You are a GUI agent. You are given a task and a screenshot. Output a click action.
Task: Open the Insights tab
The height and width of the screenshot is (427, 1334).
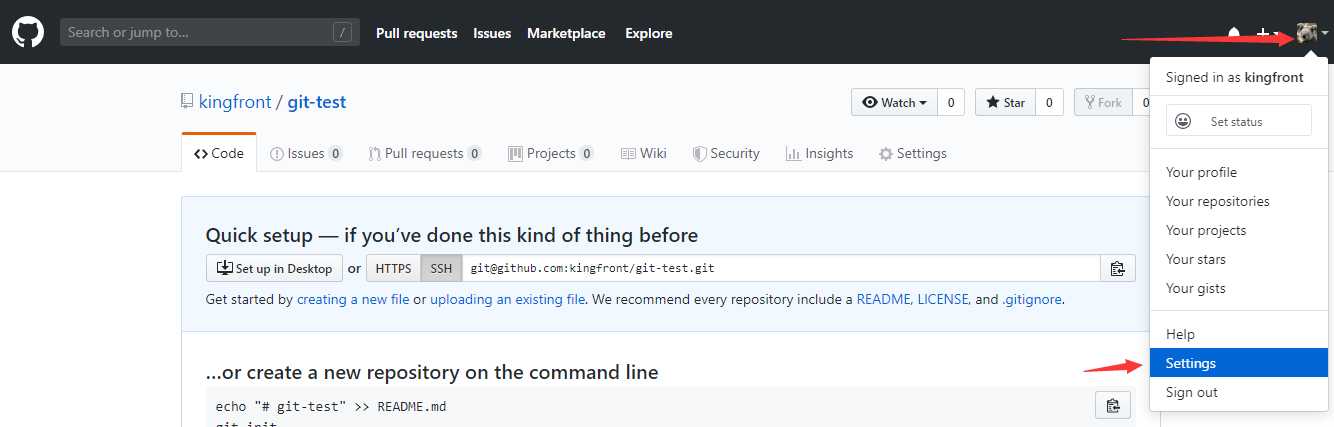point(819,153)
